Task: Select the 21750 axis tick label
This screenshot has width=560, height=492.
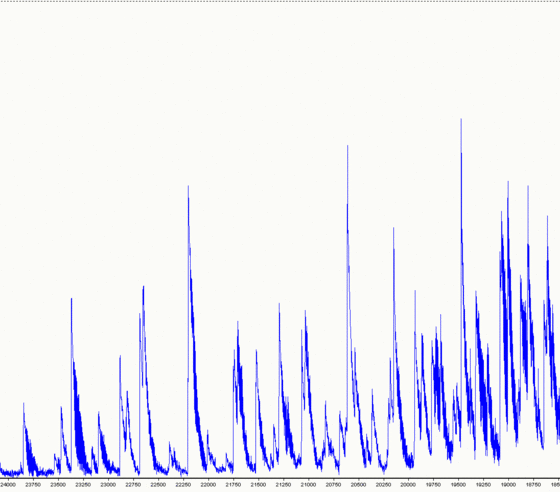Action: tap(233, 485)
